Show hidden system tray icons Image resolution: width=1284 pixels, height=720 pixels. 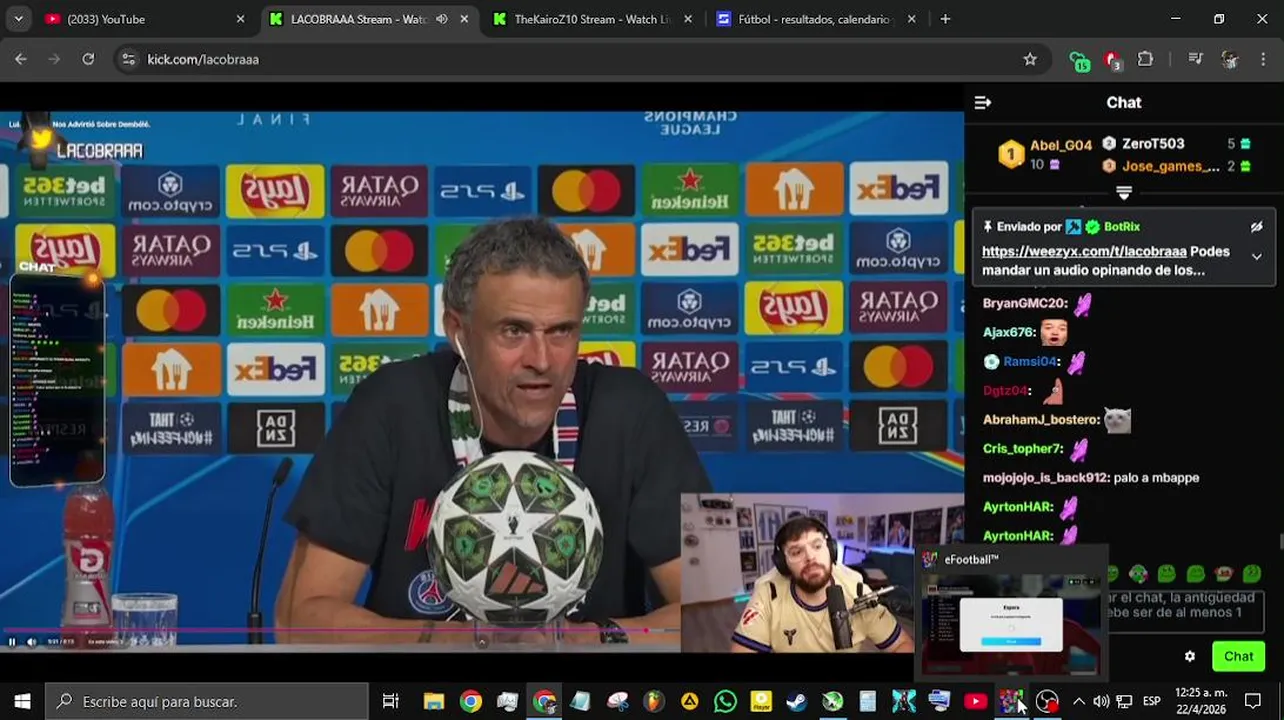[x=1078, y=702]
